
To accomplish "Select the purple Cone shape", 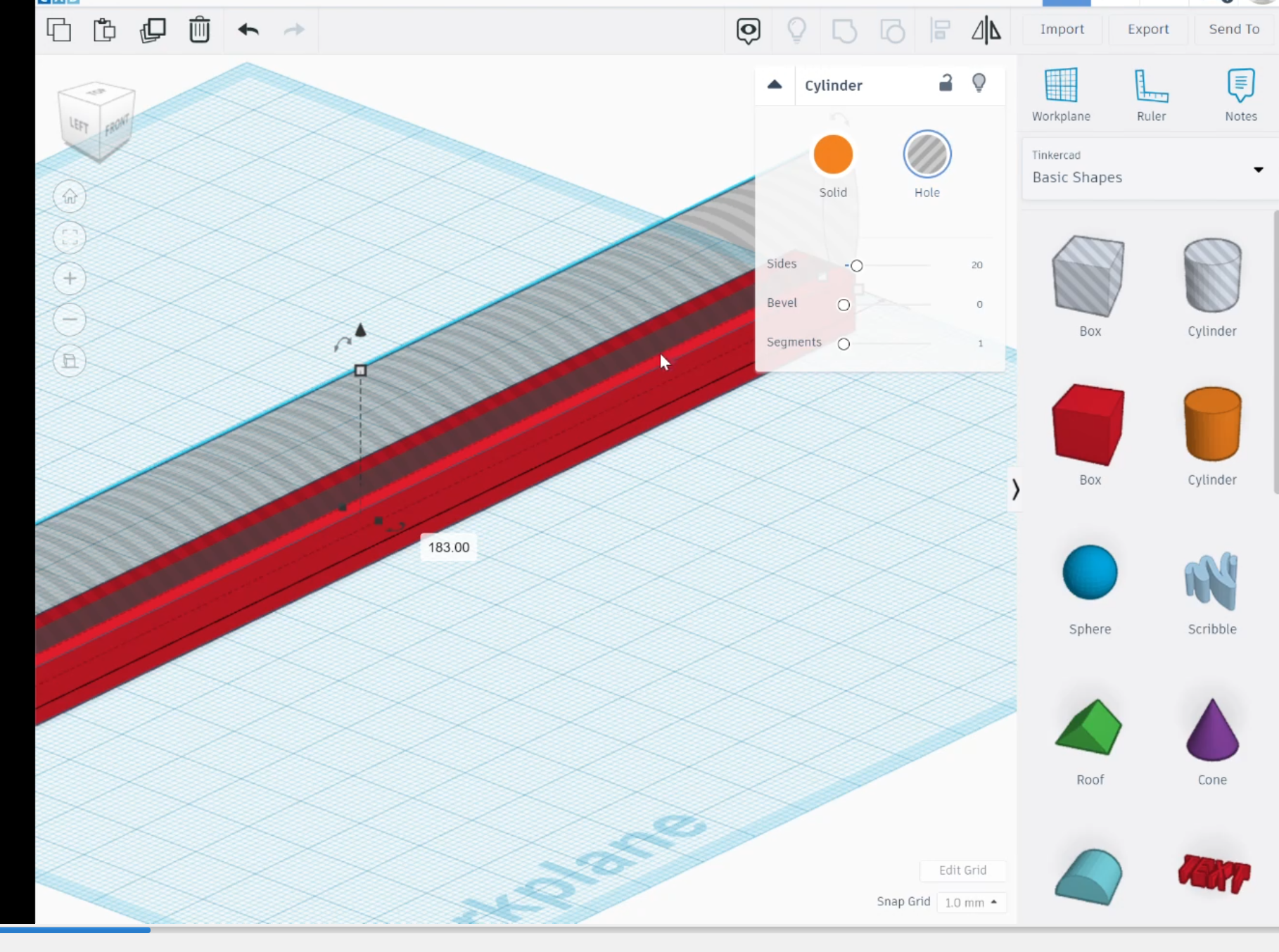I will click(1212, 730).
